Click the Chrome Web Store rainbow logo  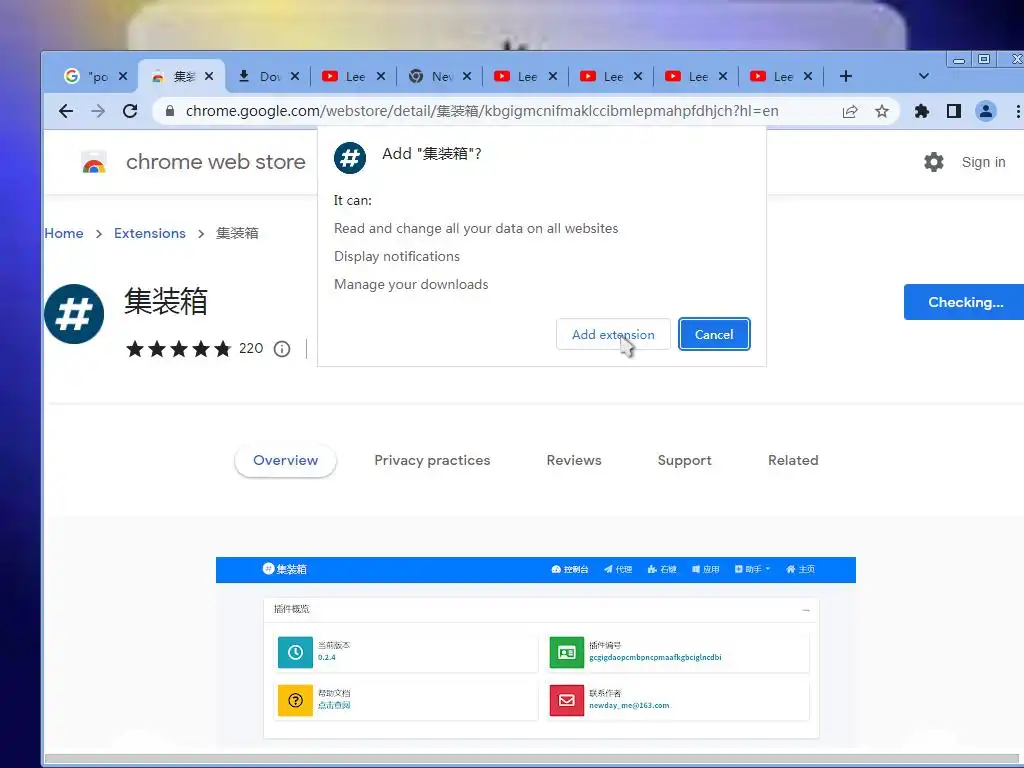(x=94, y=162)
